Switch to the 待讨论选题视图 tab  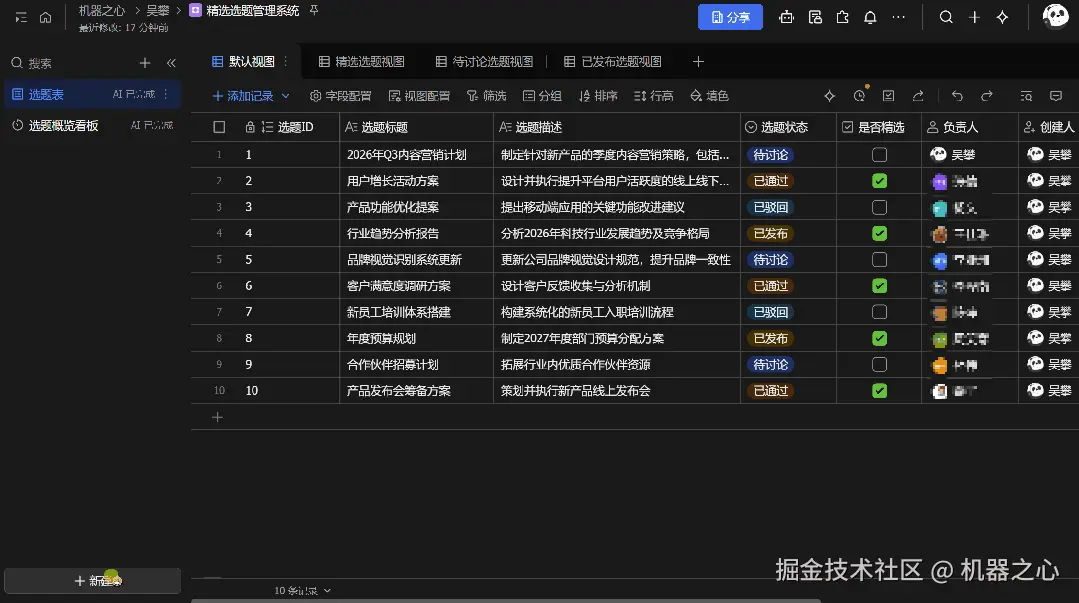[x=484, y=61]
